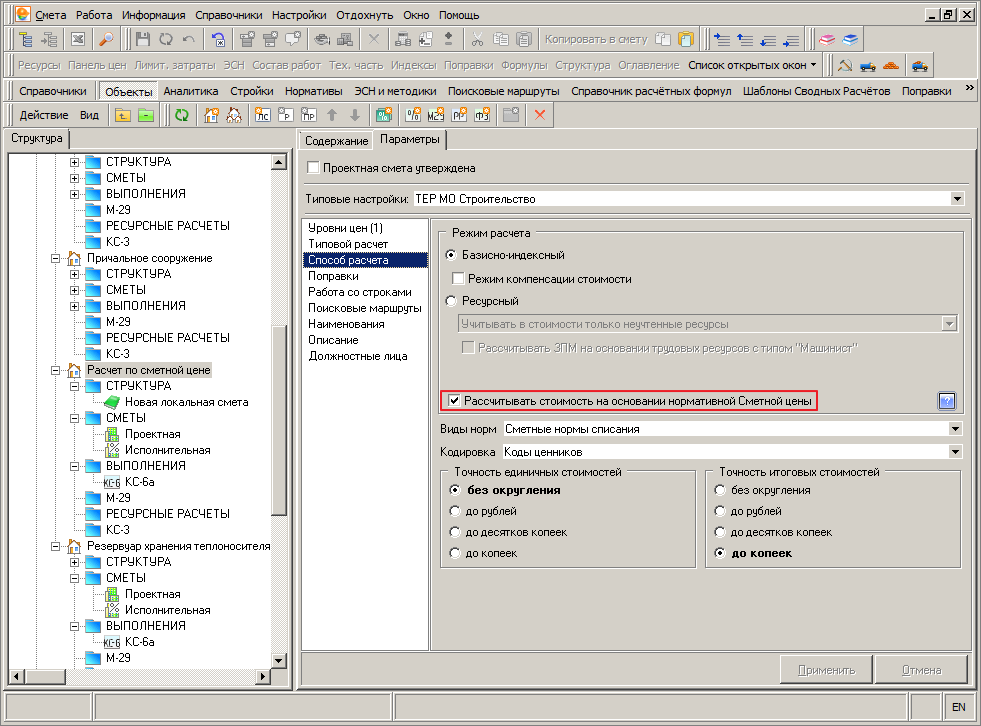Open 'Список открытых окон' dropdown
This screenshot has height=726, width=981.
tap(753, 65)
